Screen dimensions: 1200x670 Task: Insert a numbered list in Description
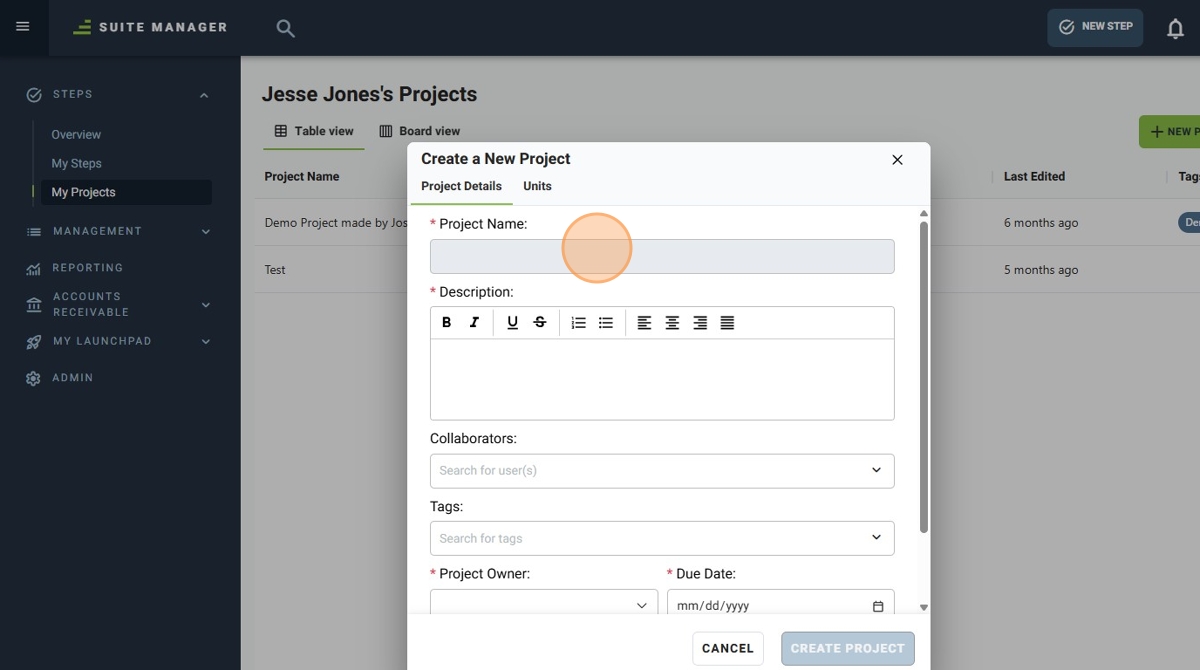point(578,323)
